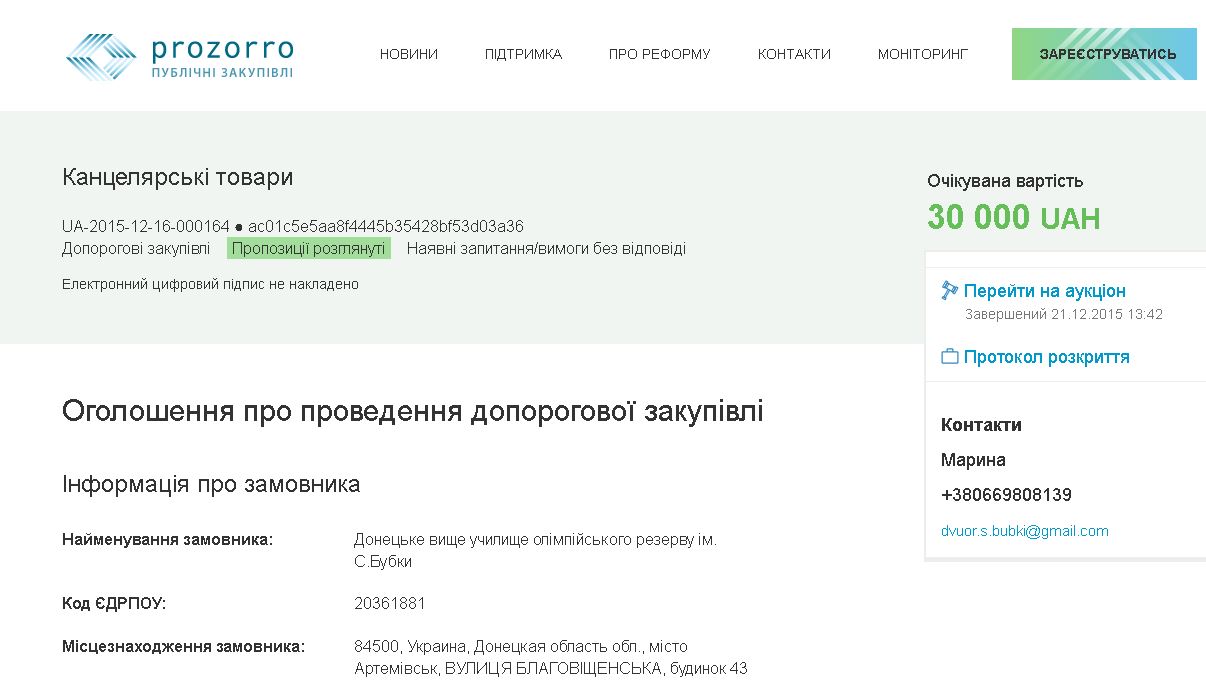Click the briefcase icon beside Протокол розкриття
1206x699 pixels.
click(950, 357)
